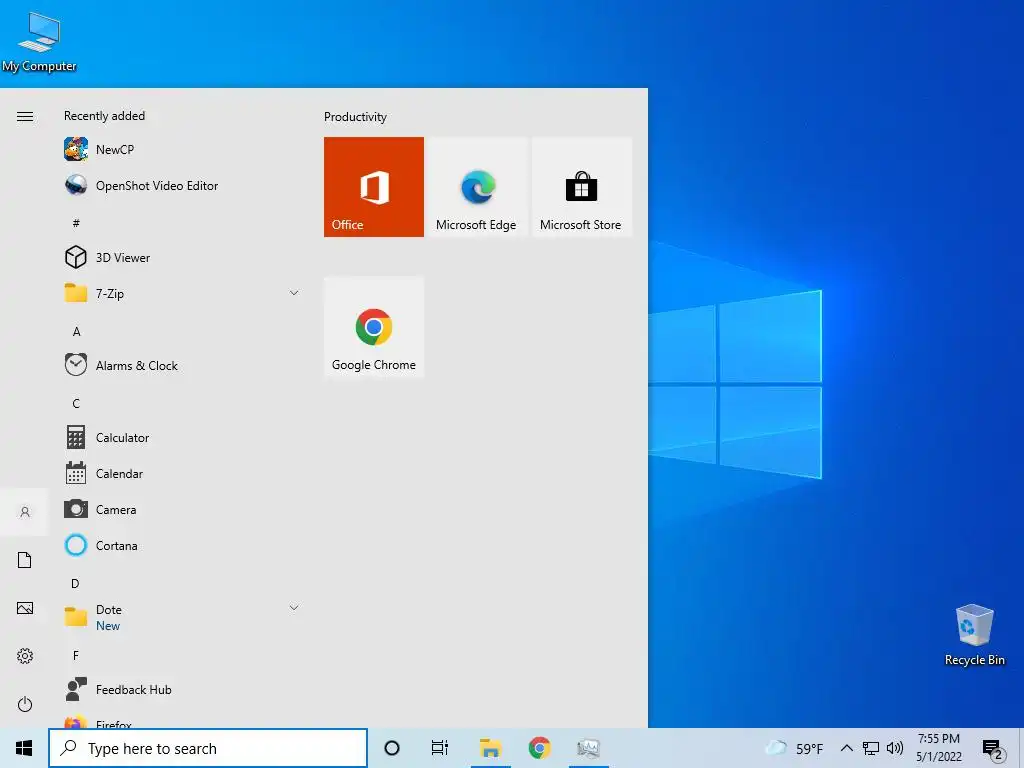Open network status icon in system tray

(871, 748)
